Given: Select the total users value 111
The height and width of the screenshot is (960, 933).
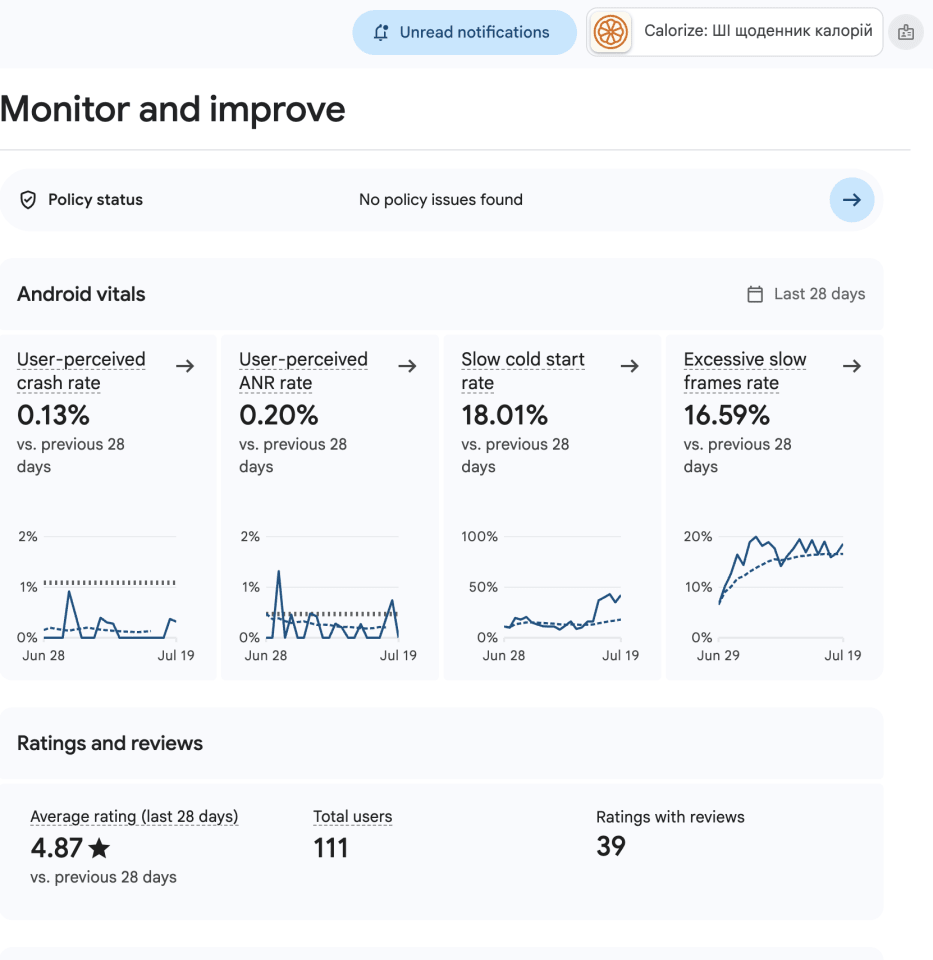Looking at the screenshot, I should tap(331, 848).
